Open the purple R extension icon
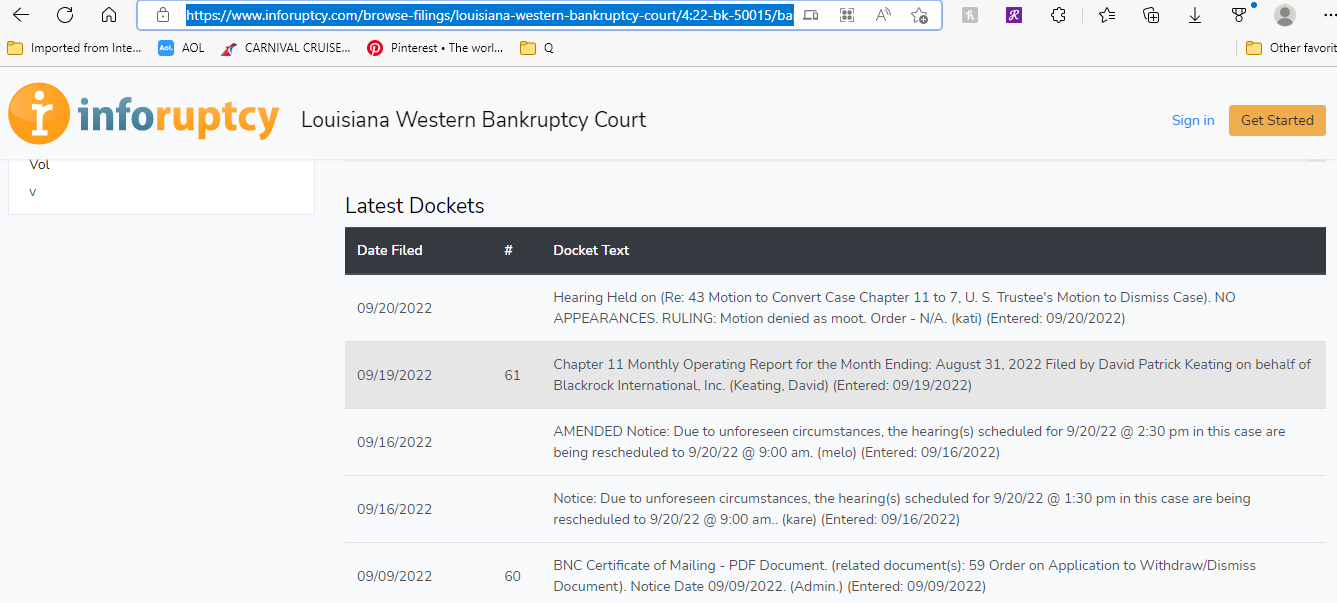 click(x=1014, y=15)
